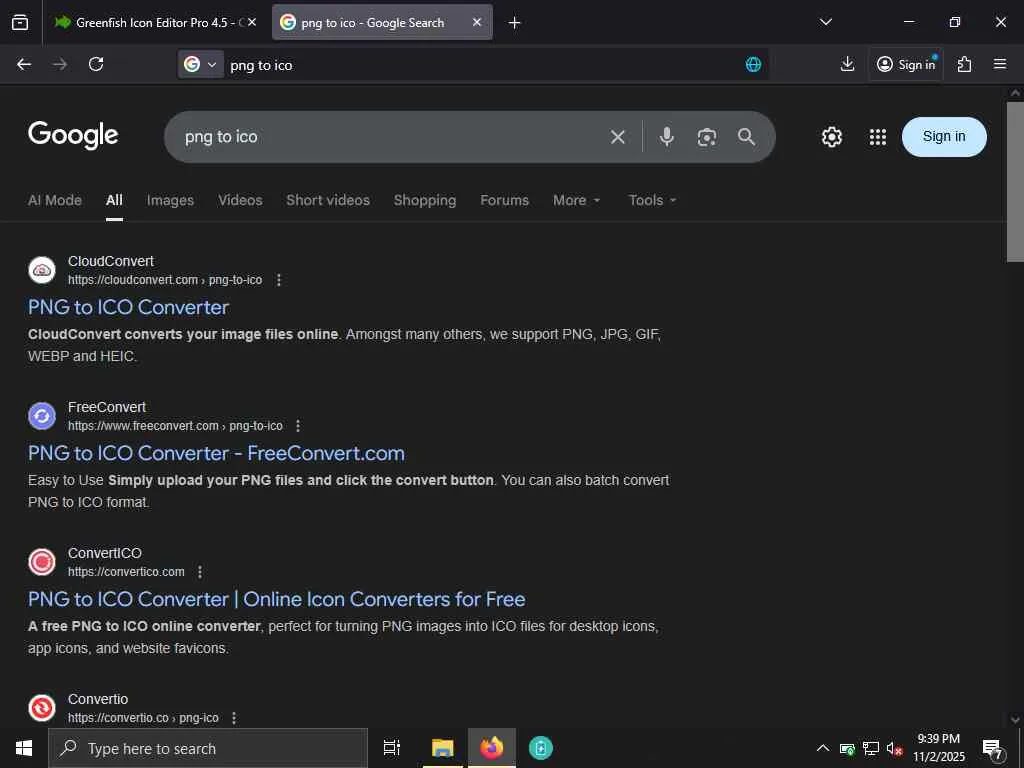Open CloudConvert result options menu
This screenshot has height=768, width=1024.
coord(279,280)
